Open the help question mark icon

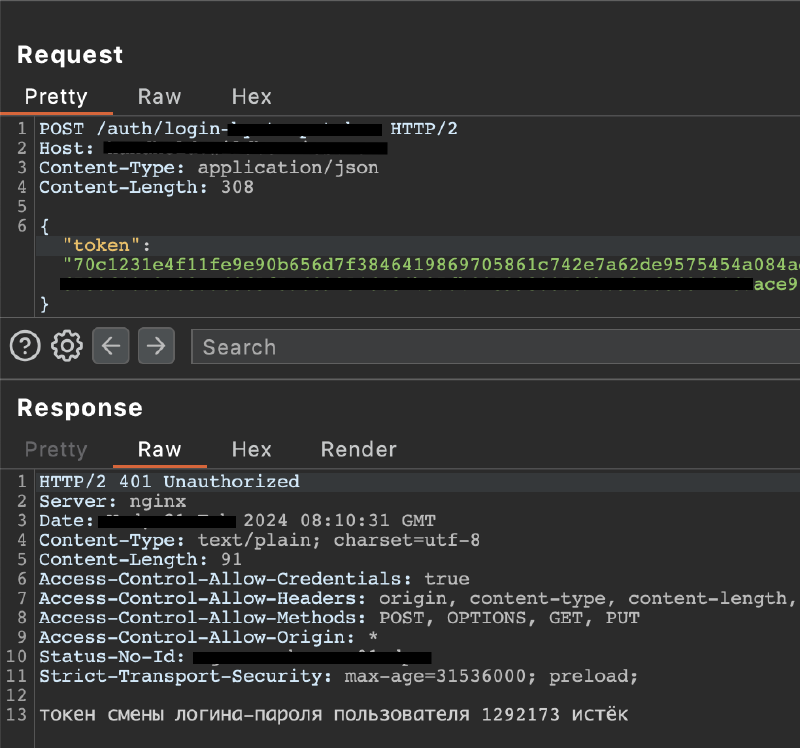25,346
